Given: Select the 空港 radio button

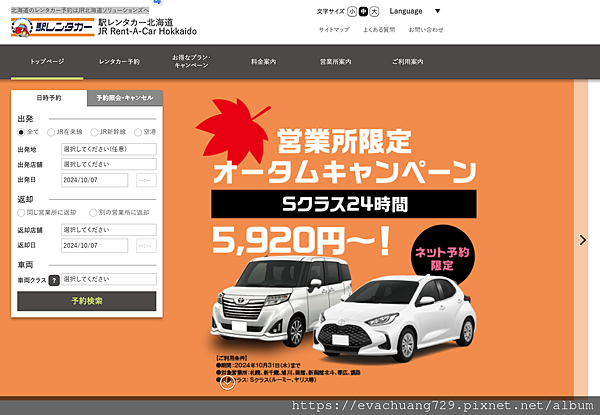Looking at the screenshot, I should (137, 132).
